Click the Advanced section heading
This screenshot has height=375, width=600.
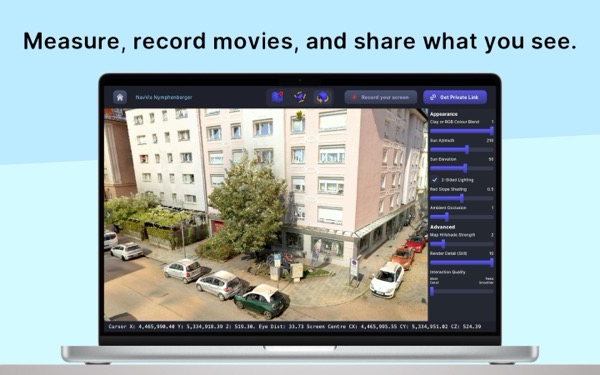(442, 227)
